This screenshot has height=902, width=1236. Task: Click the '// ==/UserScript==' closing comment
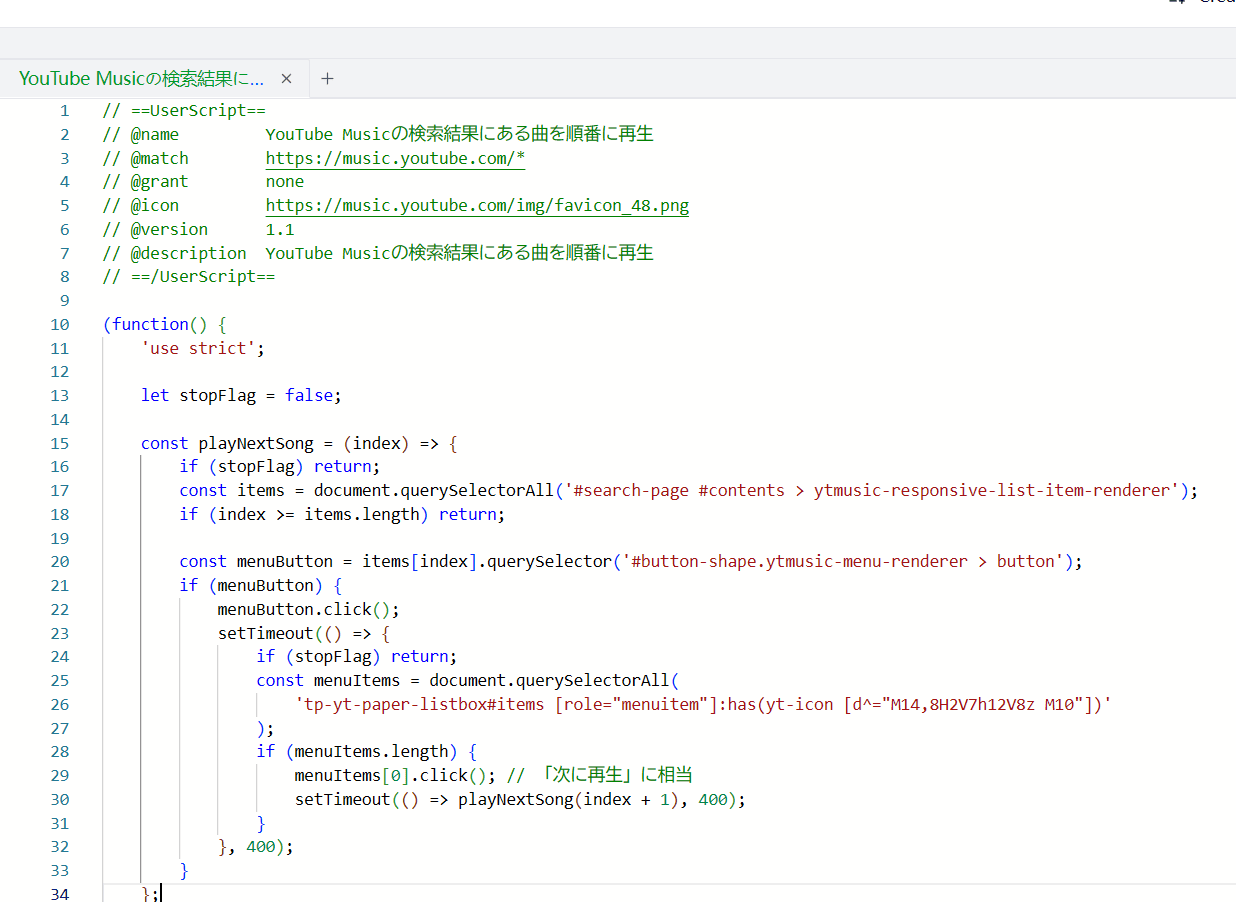tap(188, 277)
